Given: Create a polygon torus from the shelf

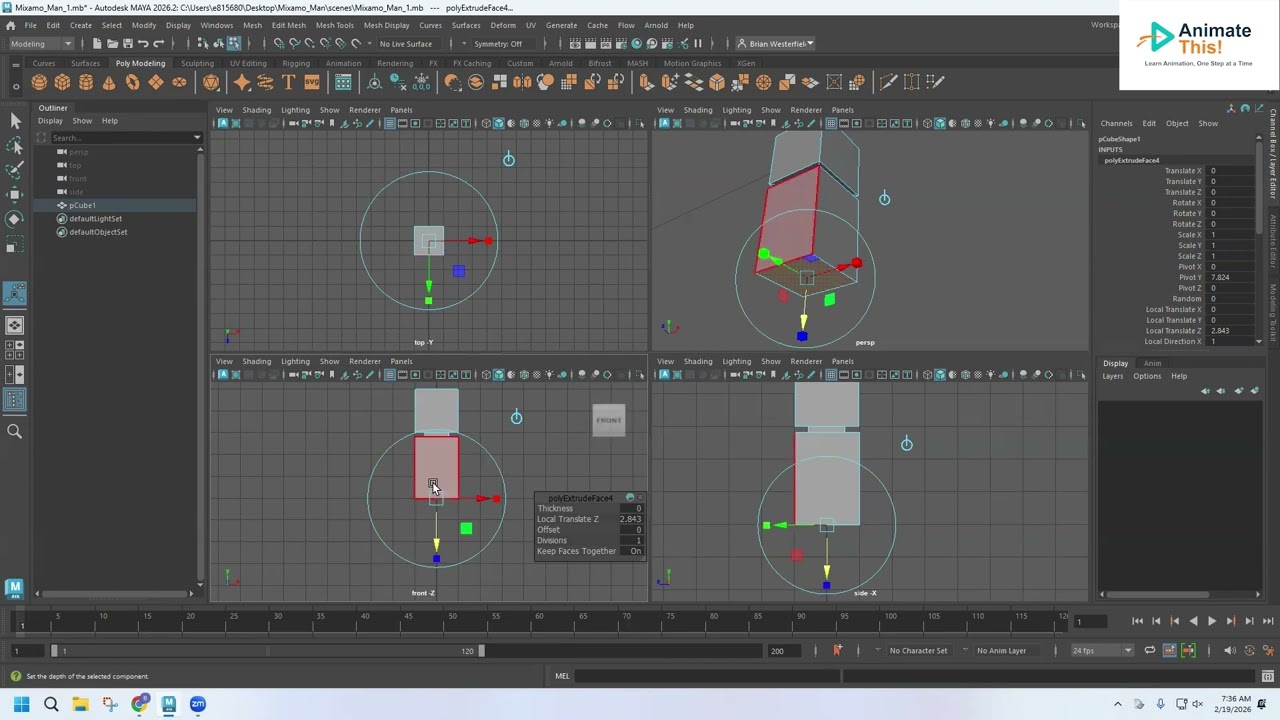Looking at the screenshot, I should 133,82.
